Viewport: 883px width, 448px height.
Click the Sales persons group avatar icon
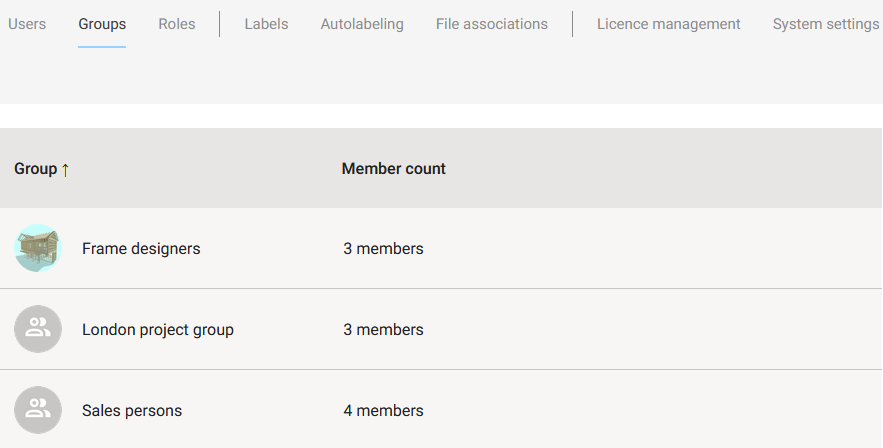click(x=38, y=410)
